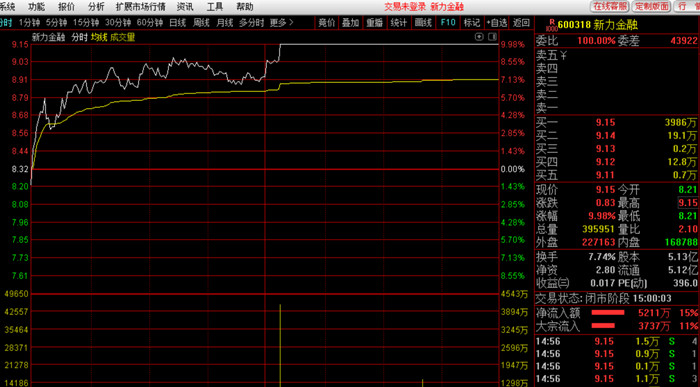This screenshot has width=700, height=387.
Task: Click the 分时 legend label in the chart
Action: click(79, 37)
